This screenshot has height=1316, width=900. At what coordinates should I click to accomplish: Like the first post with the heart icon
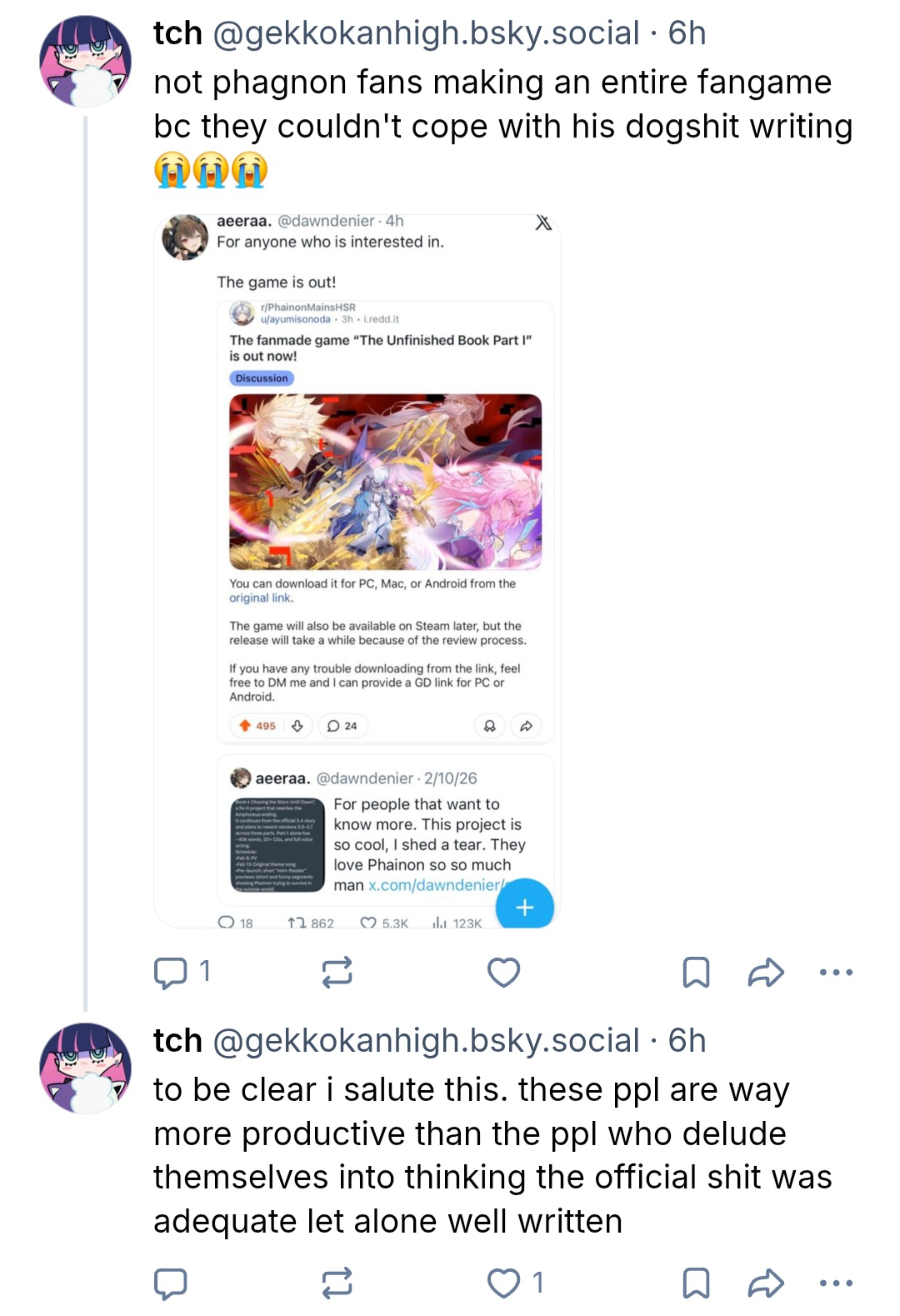[503, 972]
